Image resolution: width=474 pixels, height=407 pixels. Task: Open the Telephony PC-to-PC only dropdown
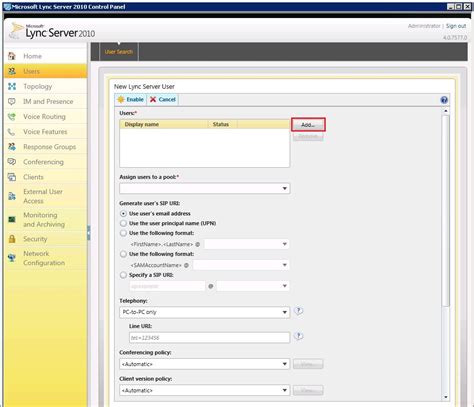tap(205, 312)
